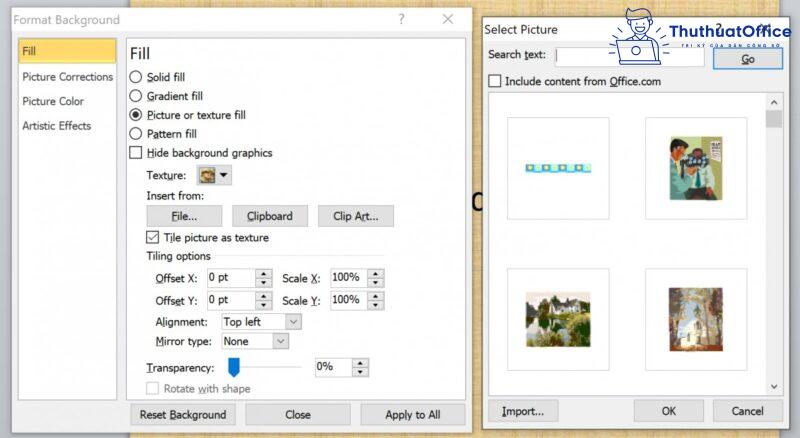Click the Clip Art... button
This screenshot has height=438, width=800.
click(x=356, y=216)
